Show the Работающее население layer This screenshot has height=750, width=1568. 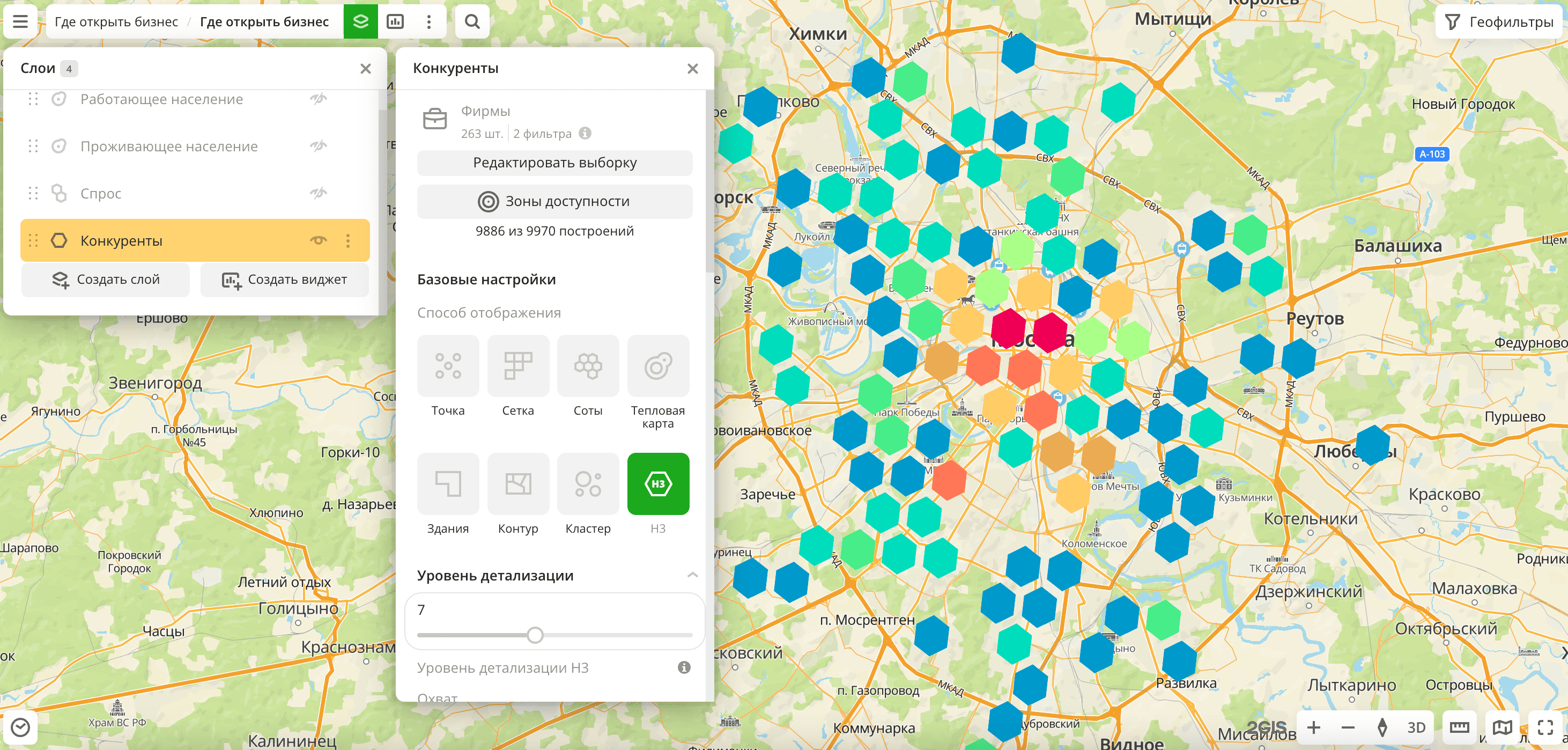319,99
